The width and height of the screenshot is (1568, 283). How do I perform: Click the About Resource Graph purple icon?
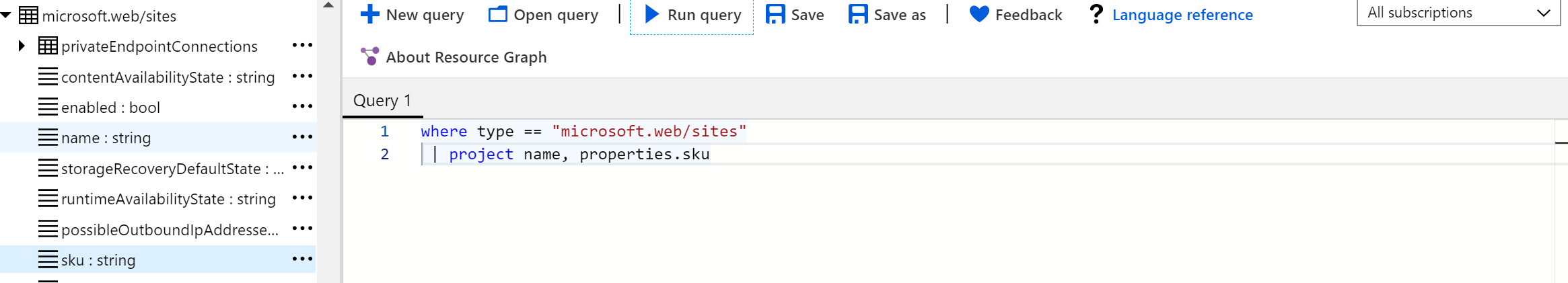[x=369, y=56]
